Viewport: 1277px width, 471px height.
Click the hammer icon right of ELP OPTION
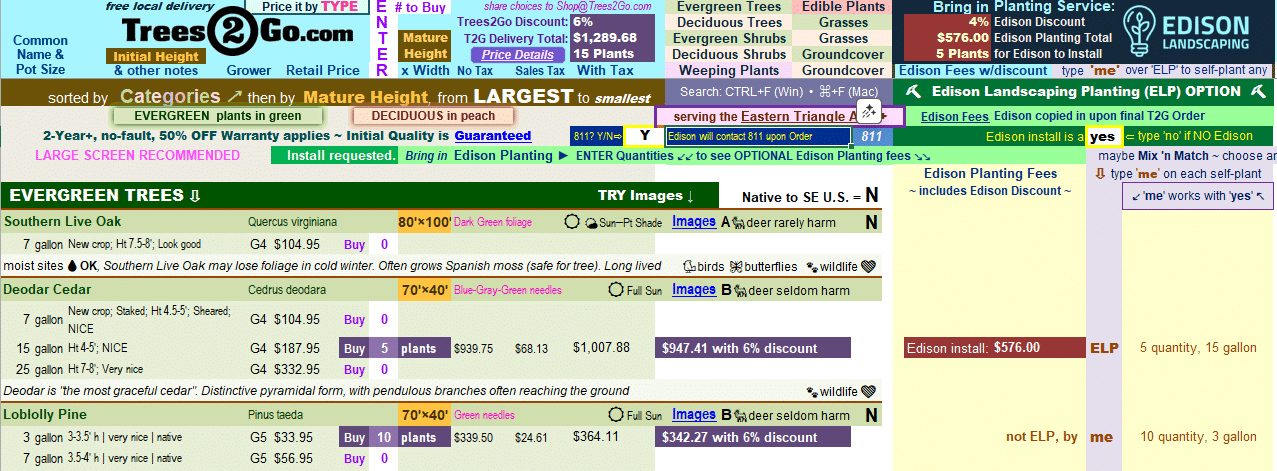pos(1256,91)
